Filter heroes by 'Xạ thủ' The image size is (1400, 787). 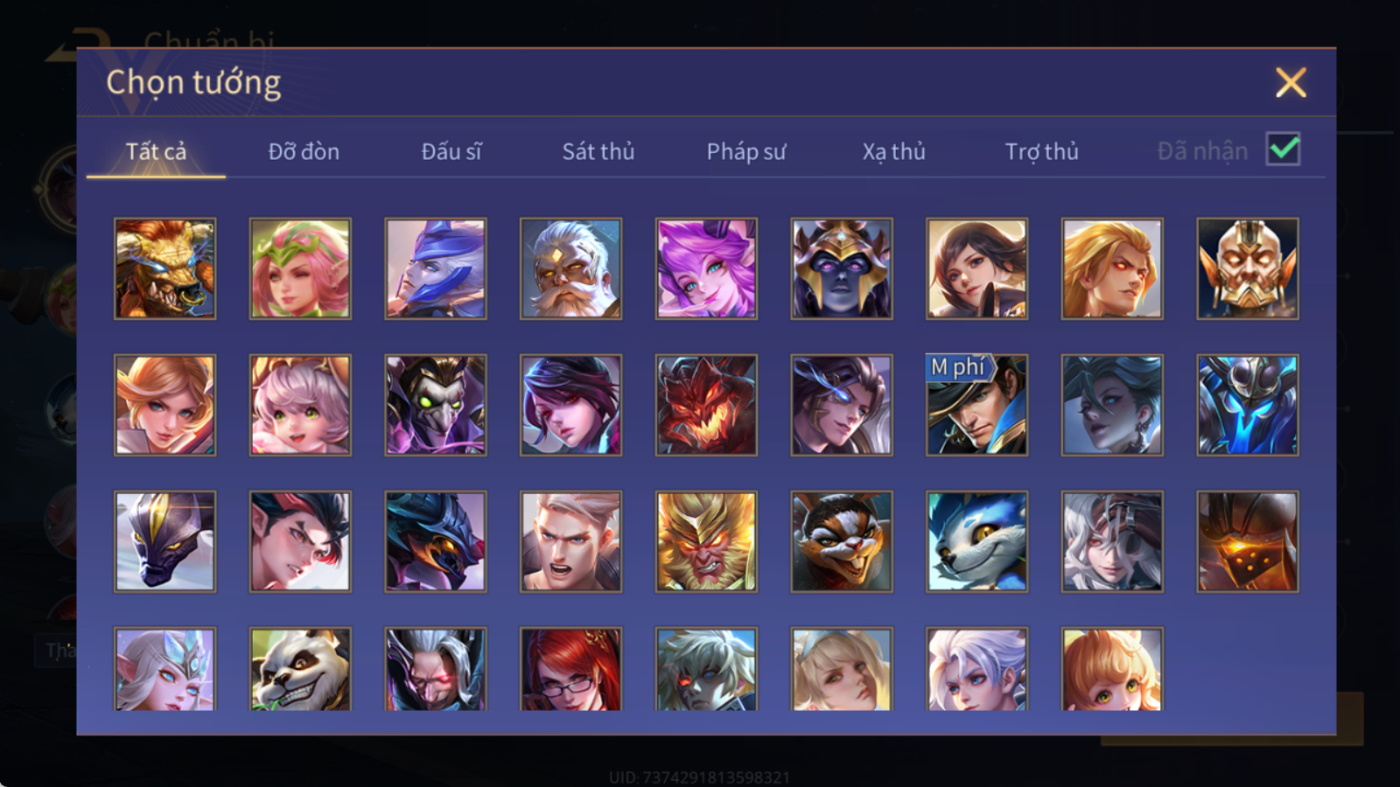(894, 152)
